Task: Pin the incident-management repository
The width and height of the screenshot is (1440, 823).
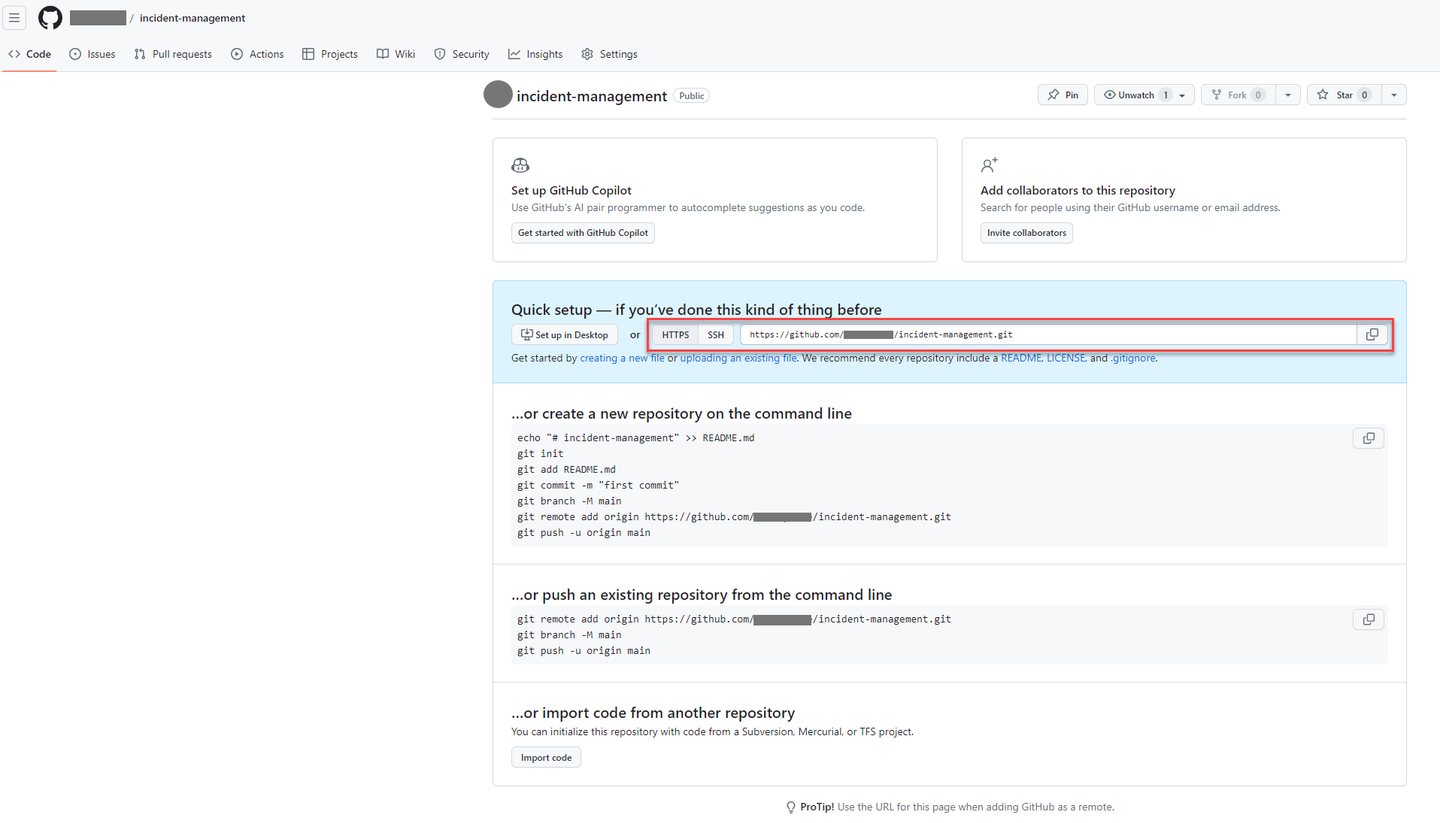Action: pos(1063,95)
